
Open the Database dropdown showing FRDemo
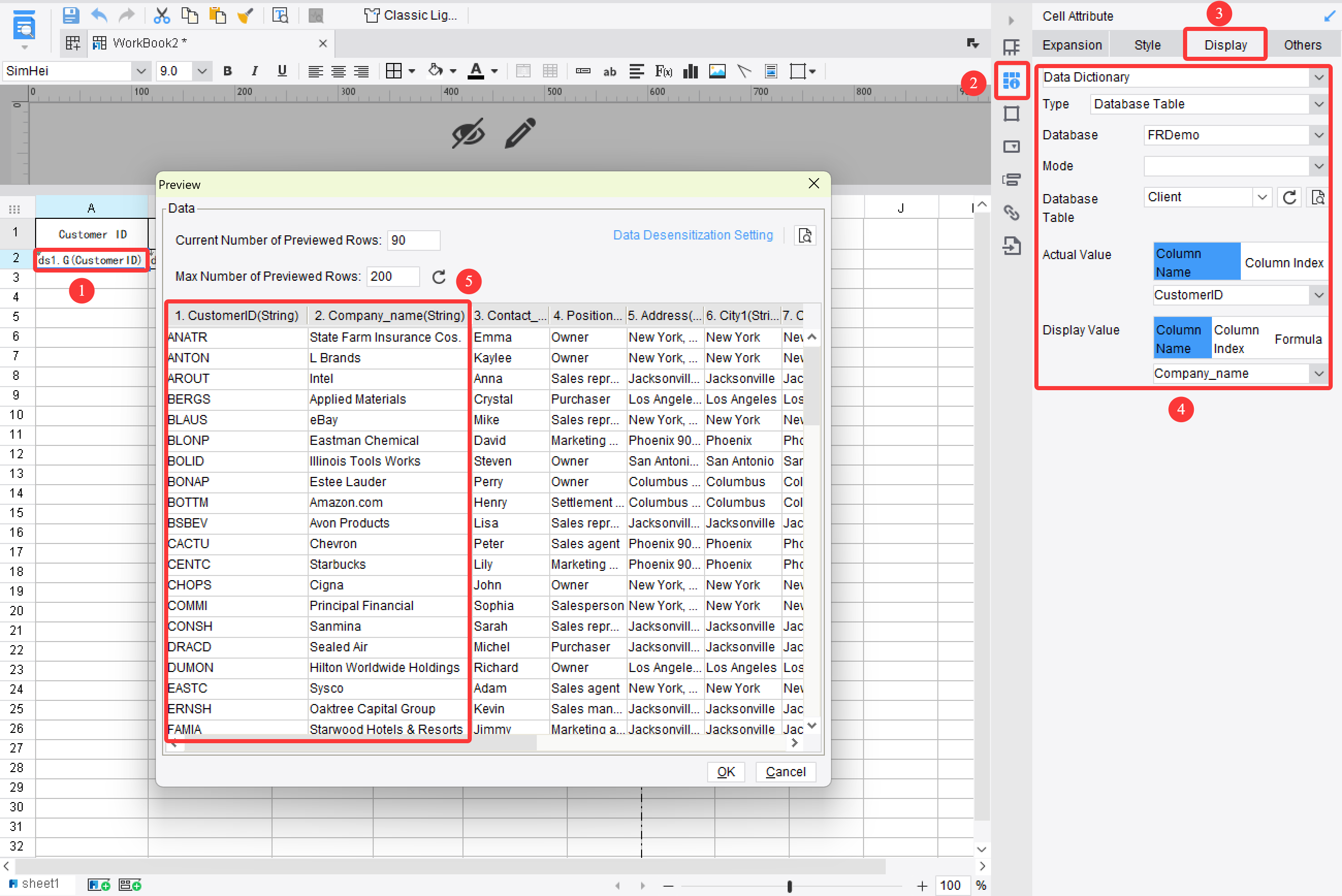coord(1319,135)
